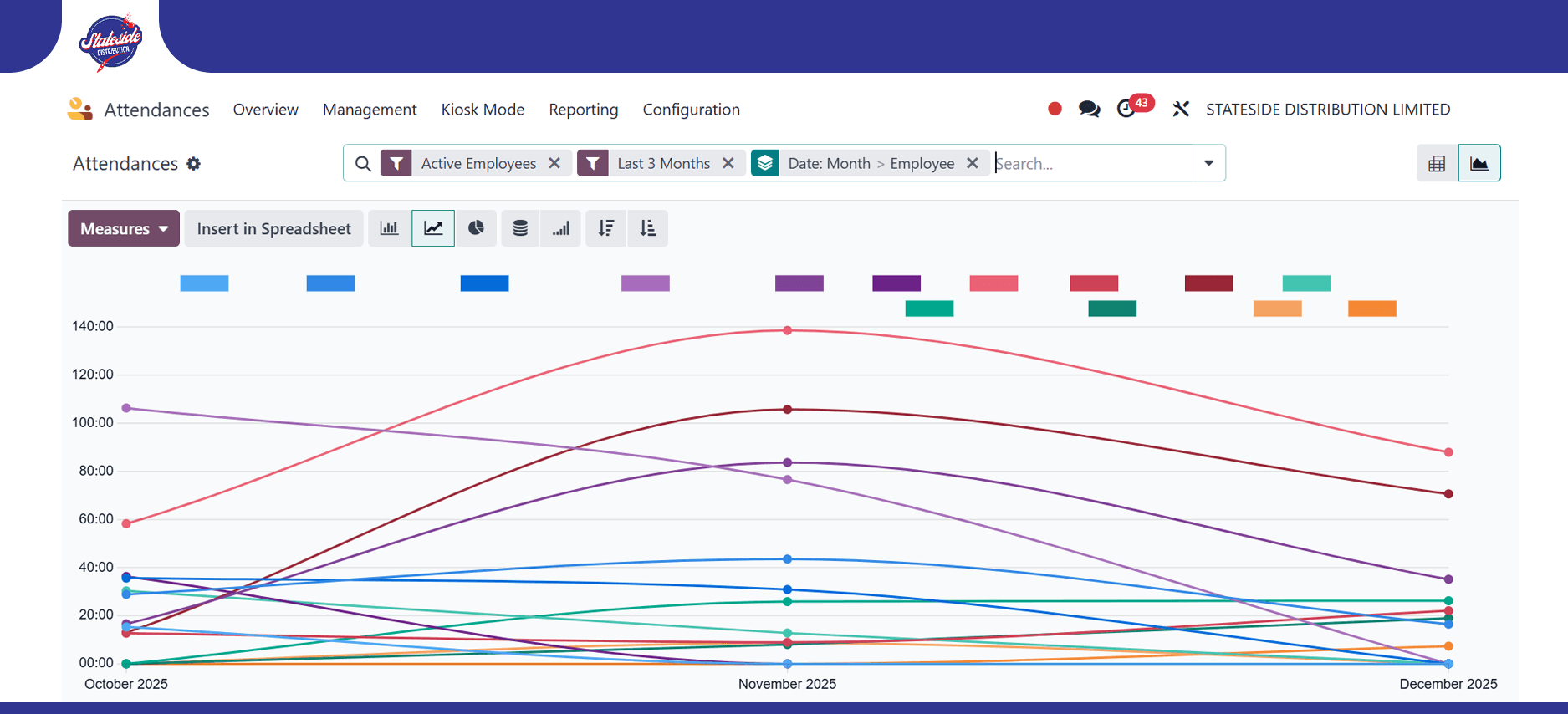The image size is (1568, 714).
Task: Open the Overview menu
Action: pyautogui.click(x=265, y=110)
